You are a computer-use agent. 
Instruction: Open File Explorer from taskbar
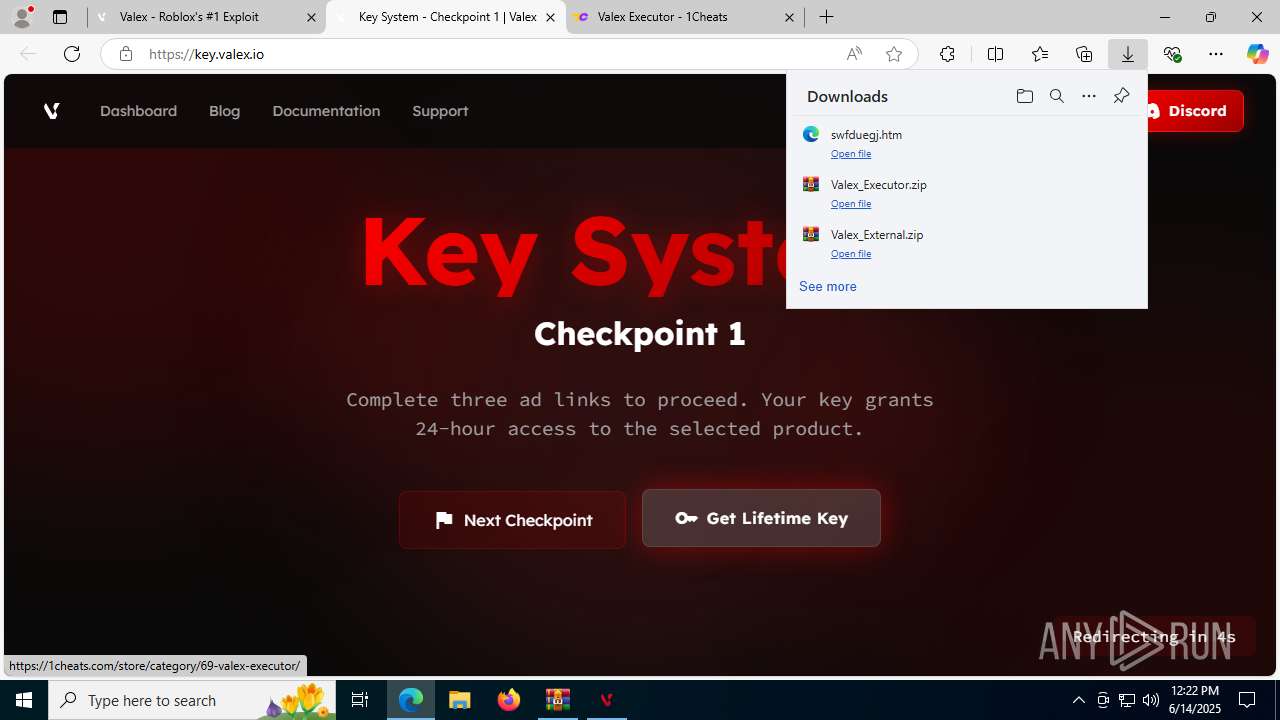tap(460, 700)
